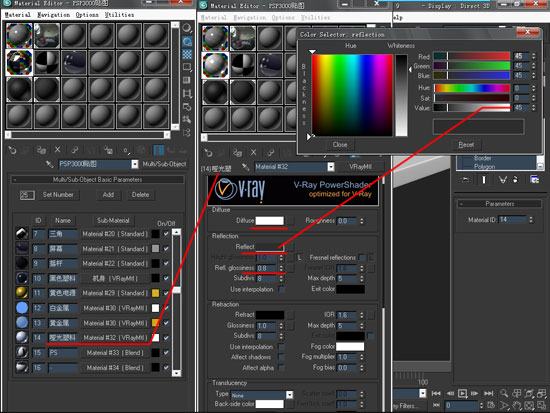Viewport: 550px width, 413px height.
Task: Toggle Show End Result in the left editor toolbar
Action: pyautogui.click(x=159, y=151)
